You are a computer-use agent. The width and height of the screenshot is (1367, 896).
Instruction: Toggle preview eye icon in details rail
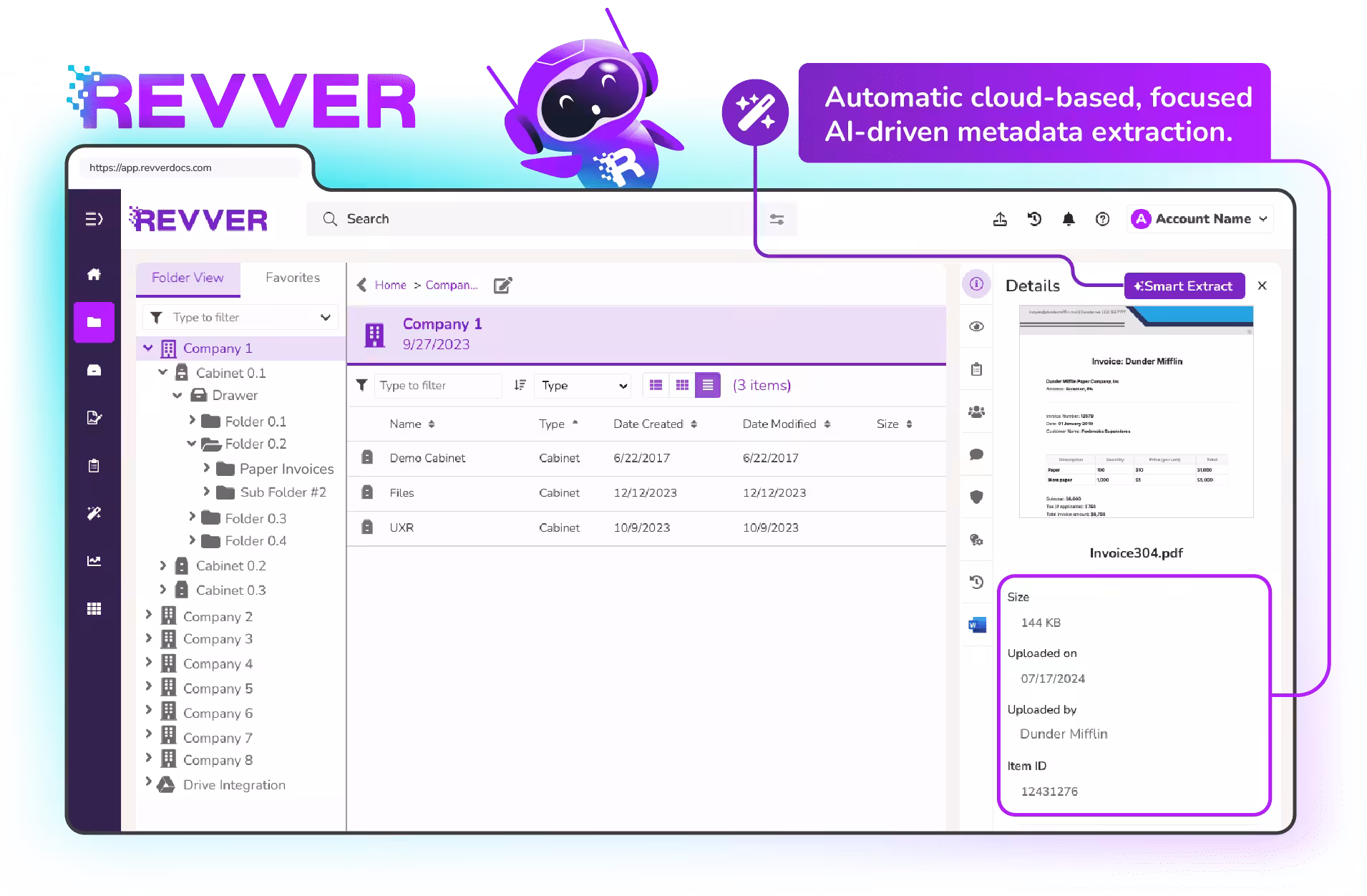click(x=976, y=326)
